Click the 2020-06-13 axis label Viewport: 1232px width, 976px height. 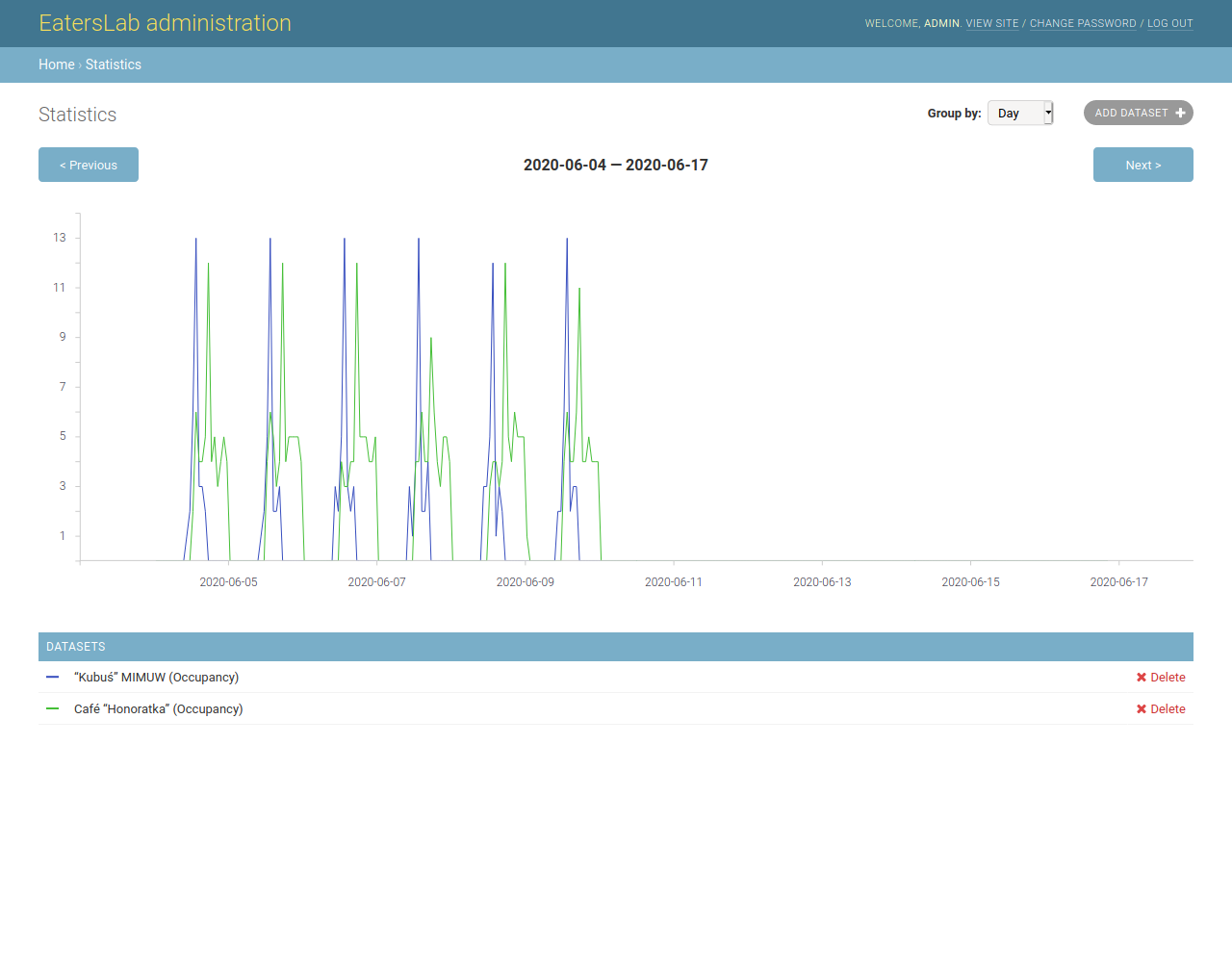click(822, 582)
